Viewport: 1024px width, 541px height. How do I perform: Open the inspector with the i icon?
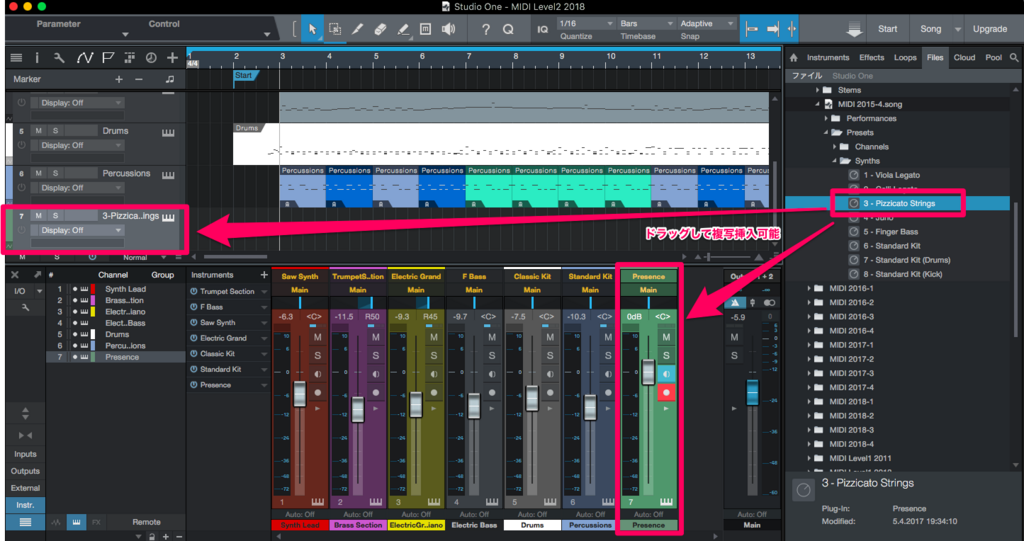pos(37,57)
